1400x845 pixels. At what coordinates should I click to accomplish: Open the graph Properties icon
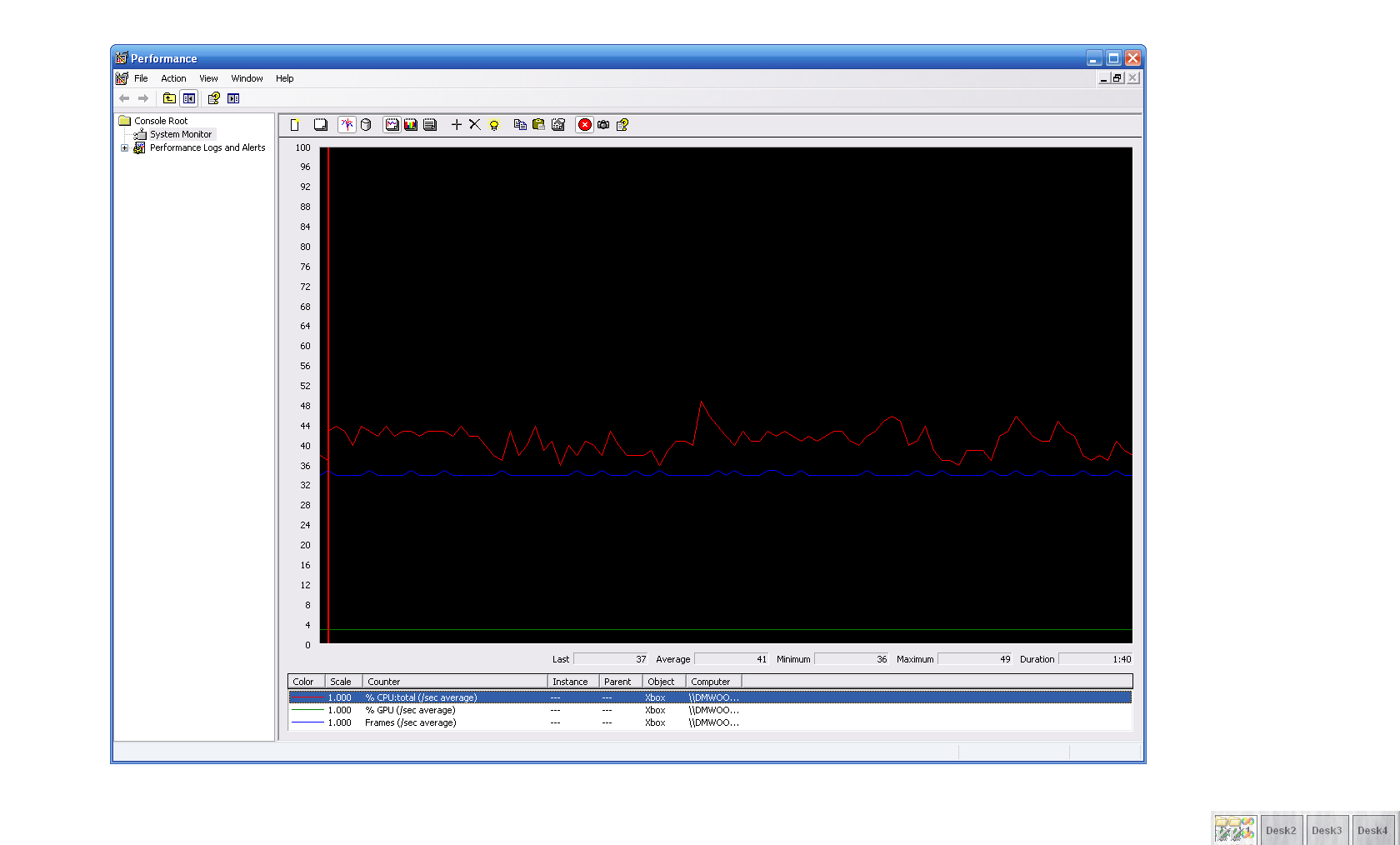pyautogui.click(x=558, y=125)
